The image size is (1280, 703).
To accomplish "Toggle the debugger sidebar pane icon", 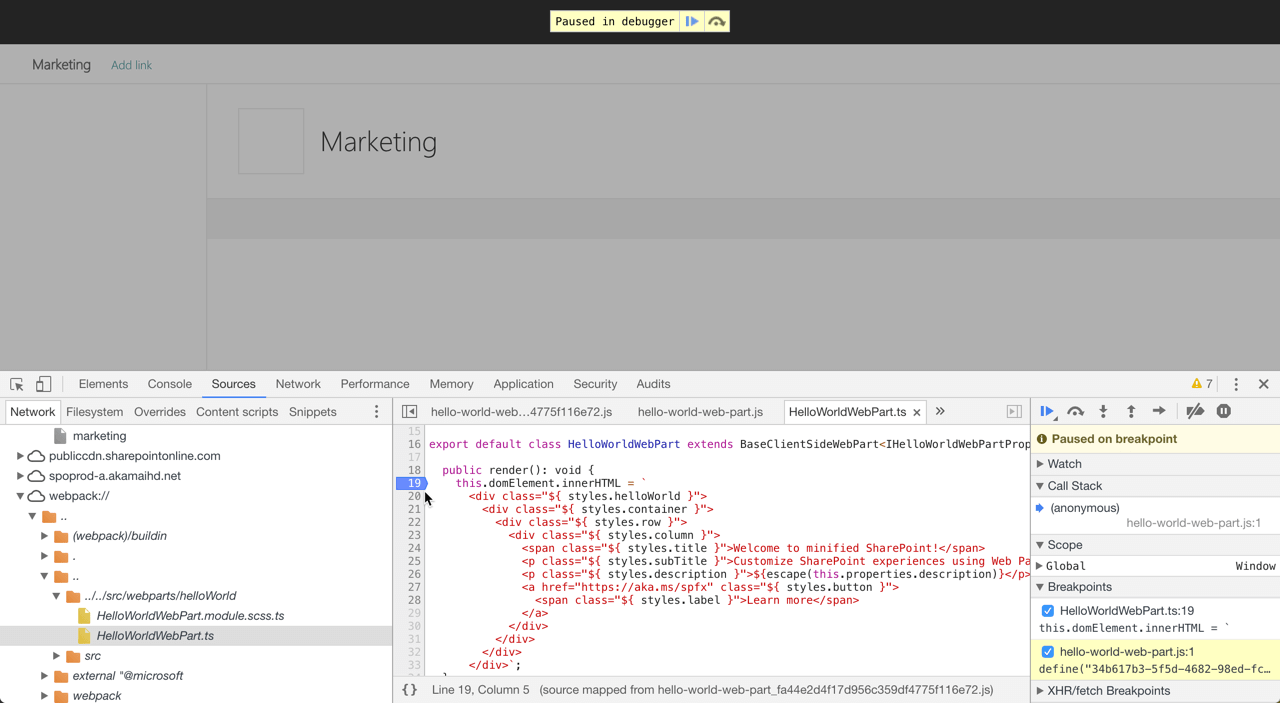I will pyautogui.click(x=1014, y=411).
